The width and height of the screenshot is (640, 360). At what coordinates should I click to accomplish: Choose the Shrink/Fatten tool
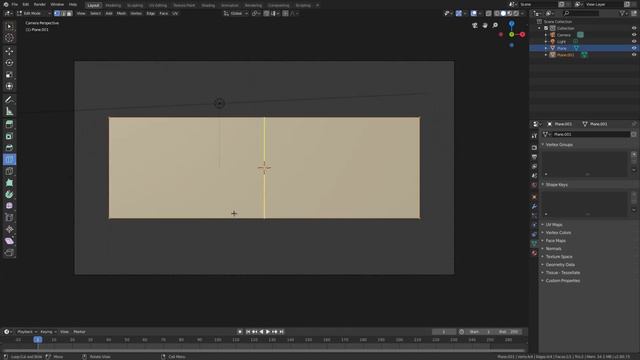tap(9, 229)
